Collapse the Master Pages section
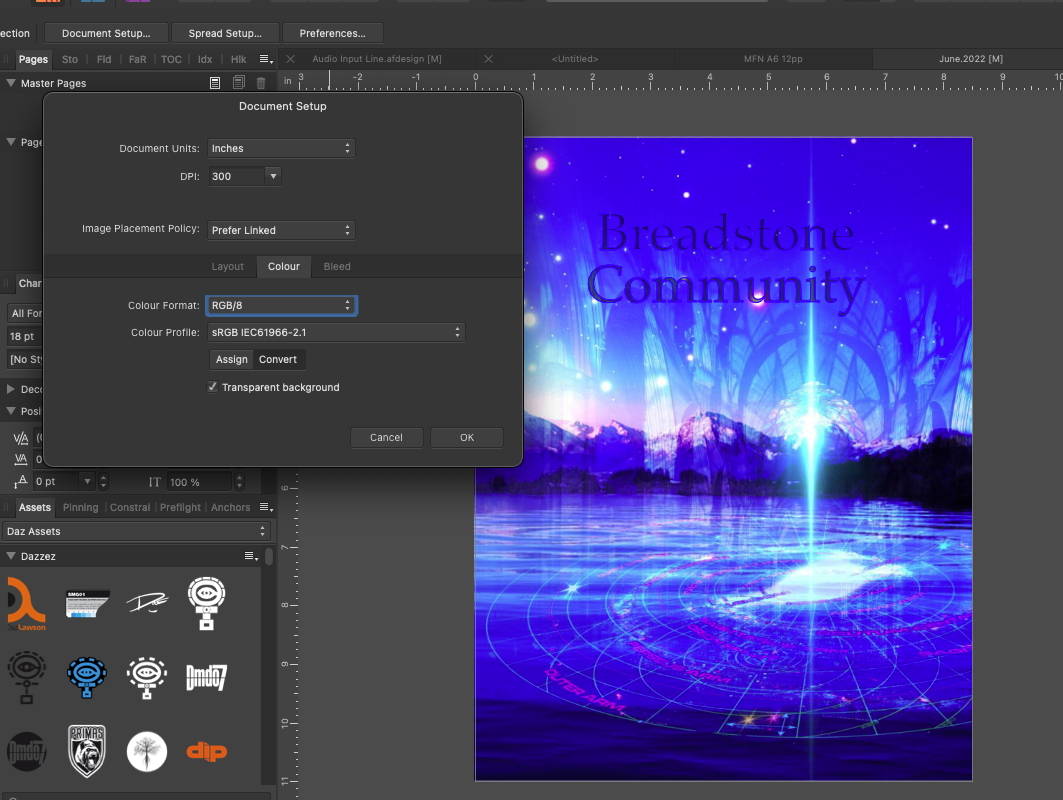1063x800 pixels. pos(11,83)
